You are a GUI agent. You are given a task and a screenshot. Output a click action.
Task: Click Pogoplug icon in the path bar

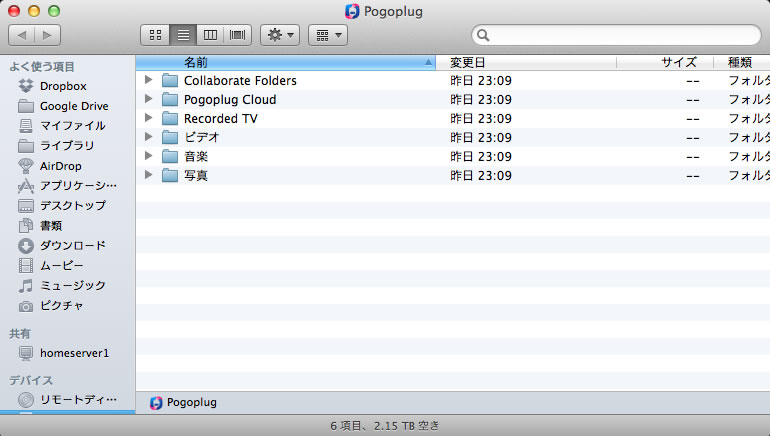[x=156, y=403]
